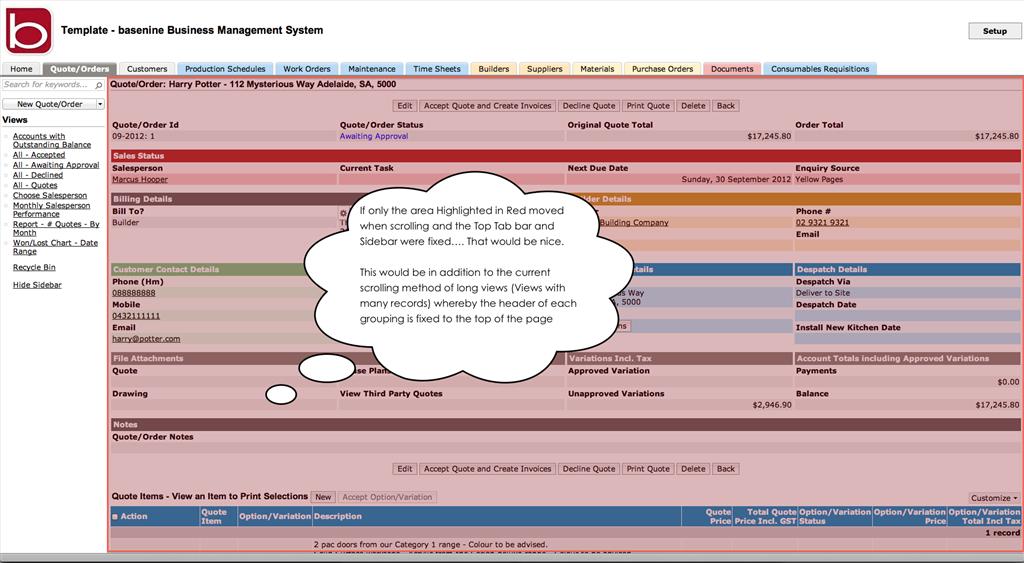Click top Accept Quote and Create Invoices

[487, 106]
